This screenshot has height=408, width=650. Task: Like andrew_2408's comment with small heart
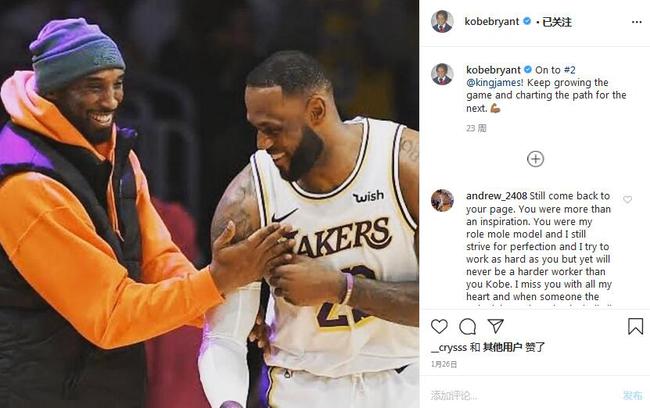tap(628, 199)
